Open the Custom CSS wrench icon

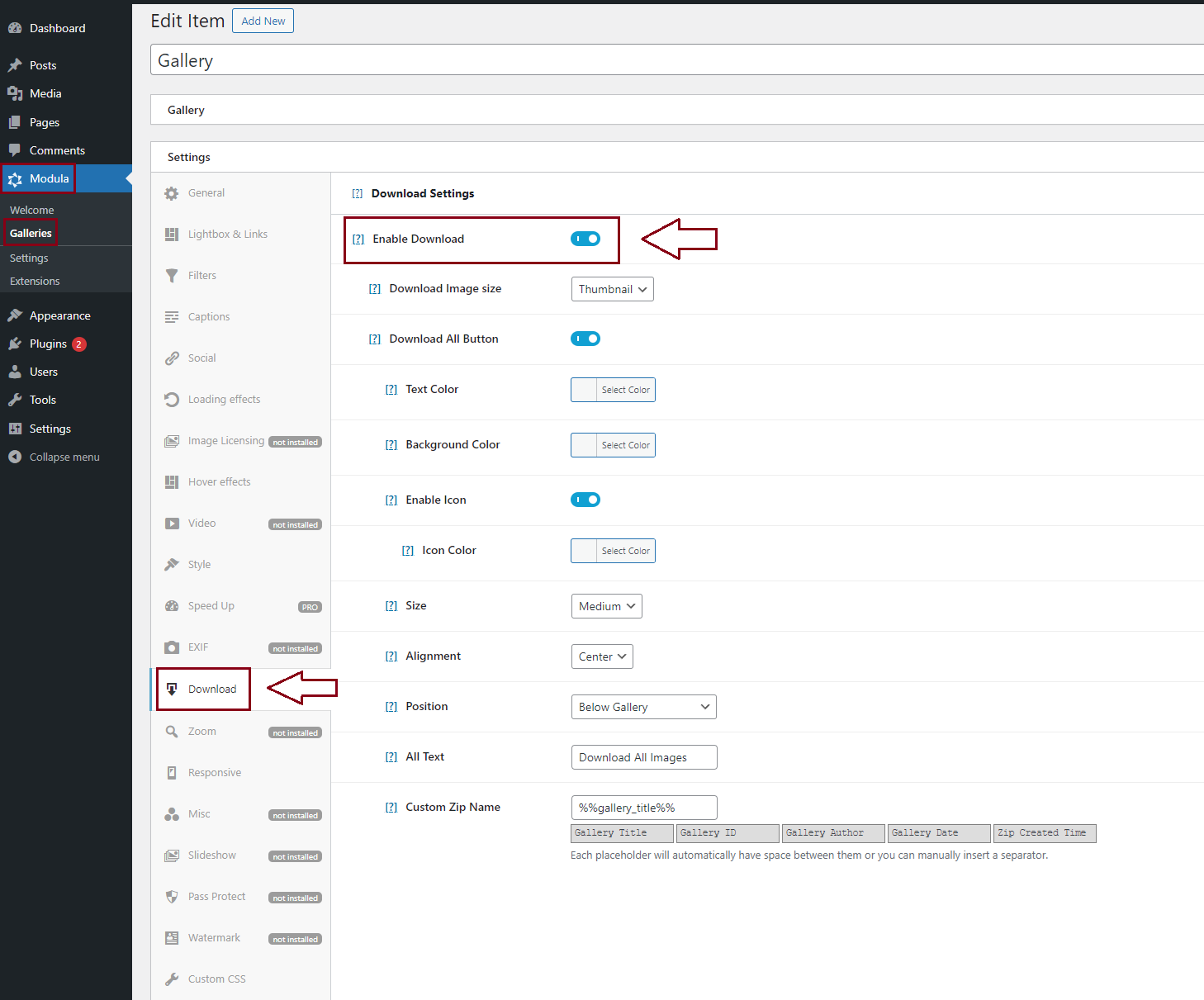pos(172,979)
